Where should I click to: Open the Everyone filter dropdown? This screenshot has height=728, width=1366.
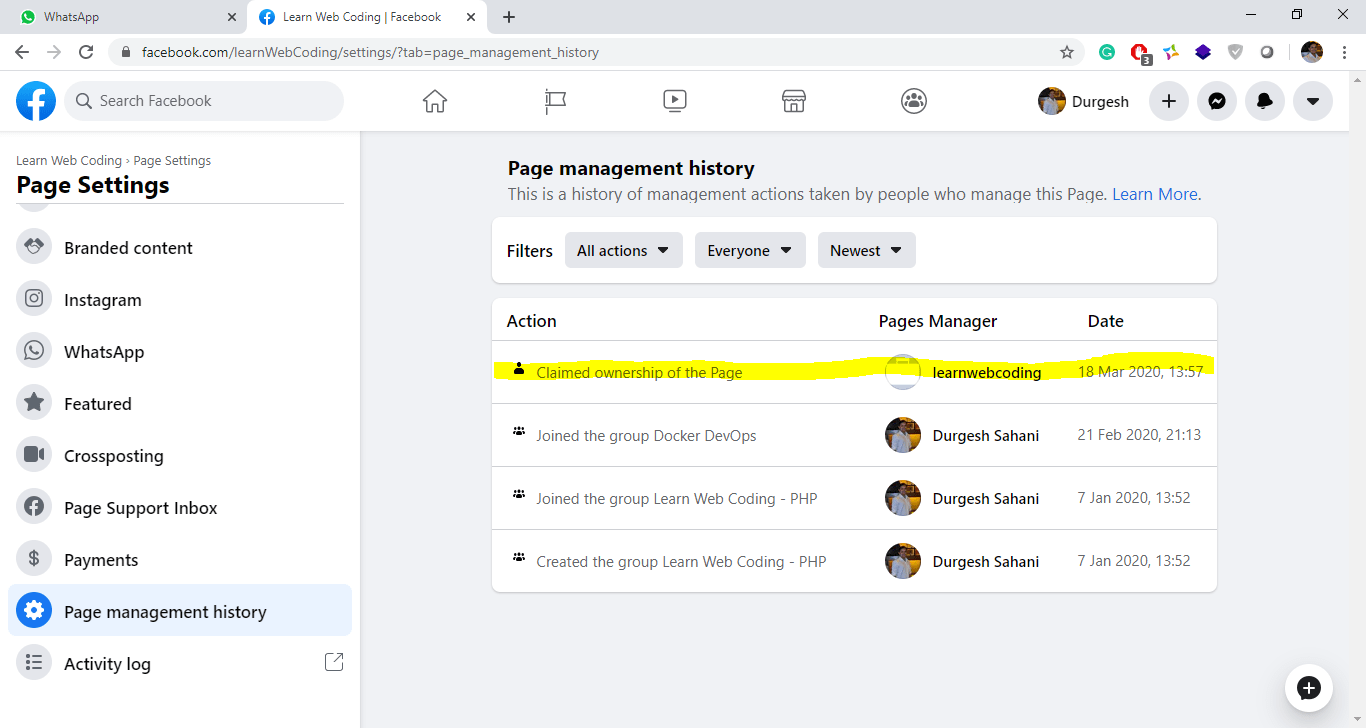tap(750, 250)
